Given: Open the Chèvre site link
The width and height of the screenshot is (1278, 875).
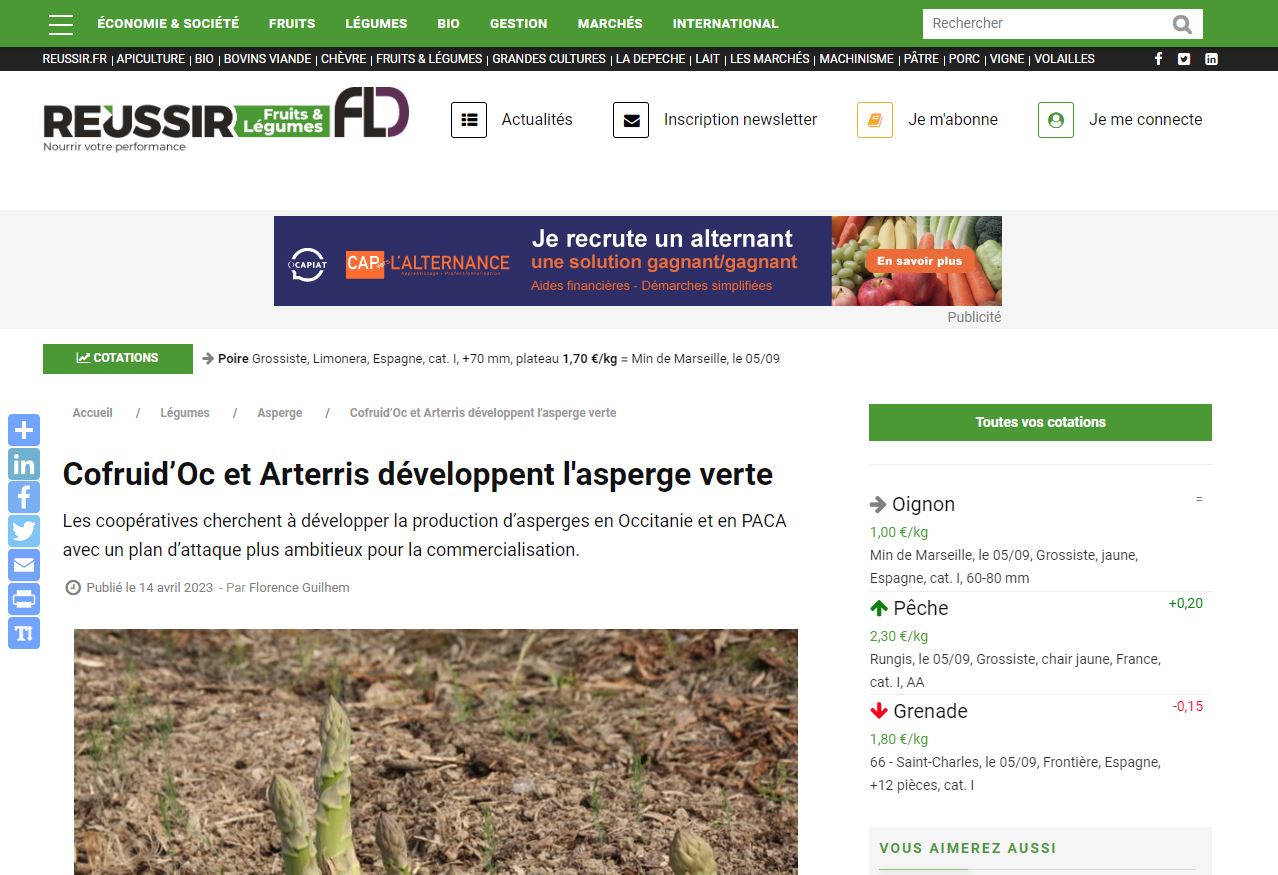Looking at the screenshot, I should click(343, 59).
